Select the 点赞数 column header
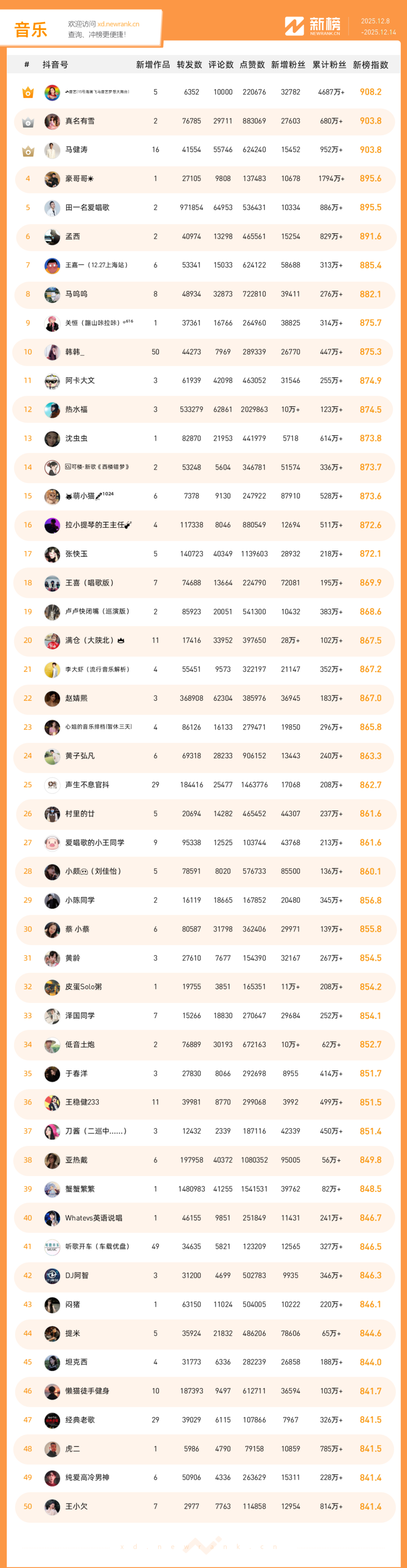This screenshot has width=407, height=1568. point(252,65)
